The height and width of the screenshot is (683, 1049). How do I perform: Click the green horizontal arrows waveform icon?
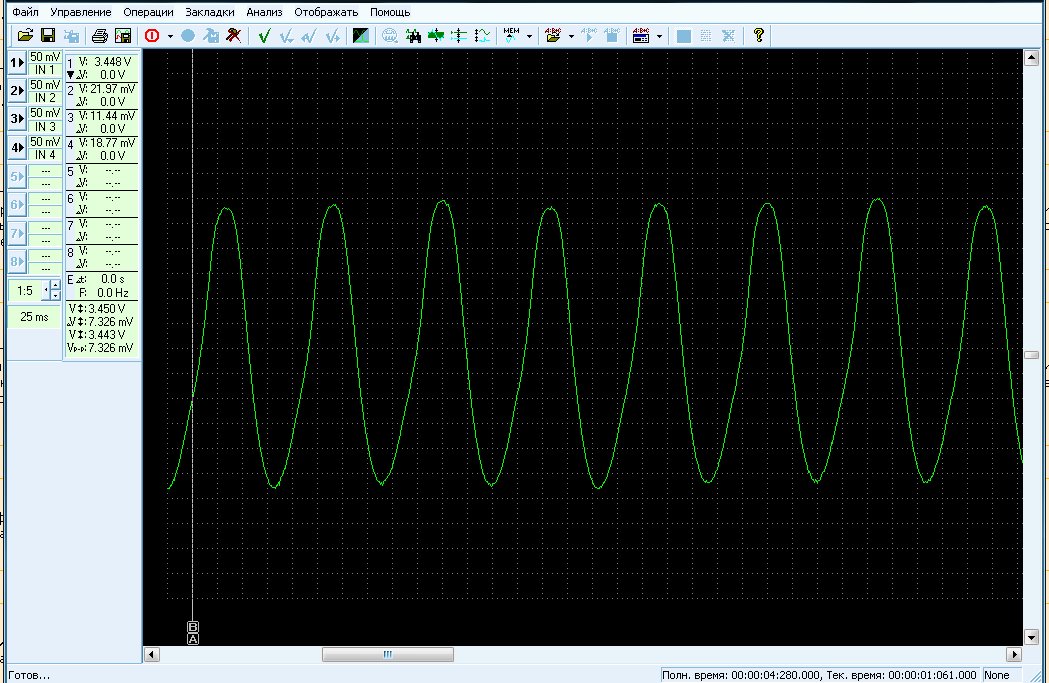point(436,35)
